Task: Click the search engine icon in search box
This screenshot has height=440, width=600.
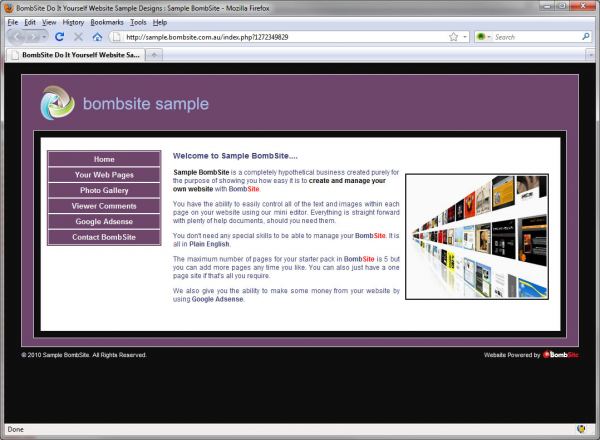Action: pyautogui.click(x=481, y=37)
